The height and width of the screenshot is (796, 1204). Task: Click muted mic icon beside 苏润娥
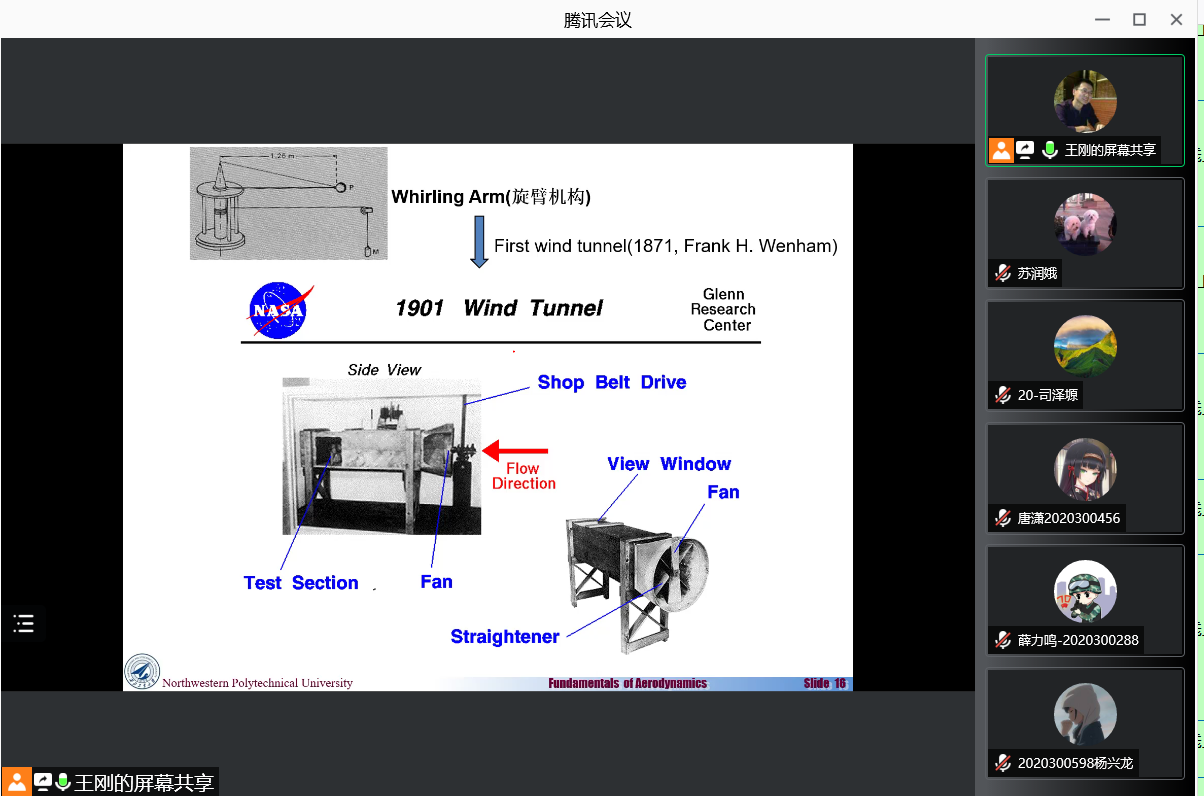[1003, 273]
